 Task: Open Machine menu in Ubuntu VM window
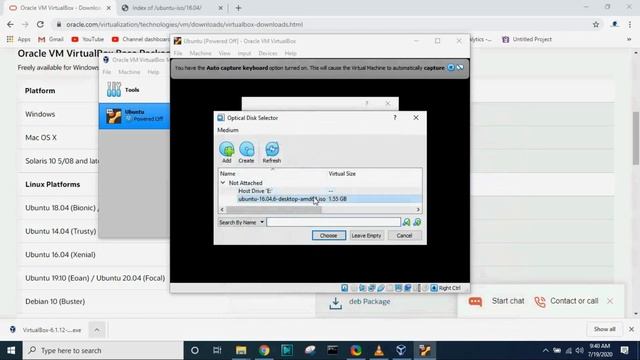pyautogui.click(x=200, y=53)
